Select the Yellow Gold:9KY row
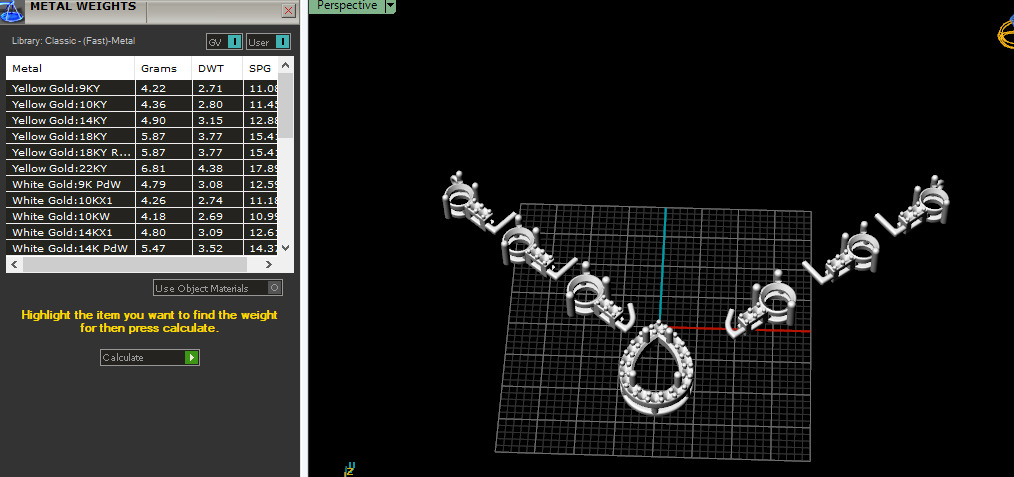 click(x=142, y=88)
